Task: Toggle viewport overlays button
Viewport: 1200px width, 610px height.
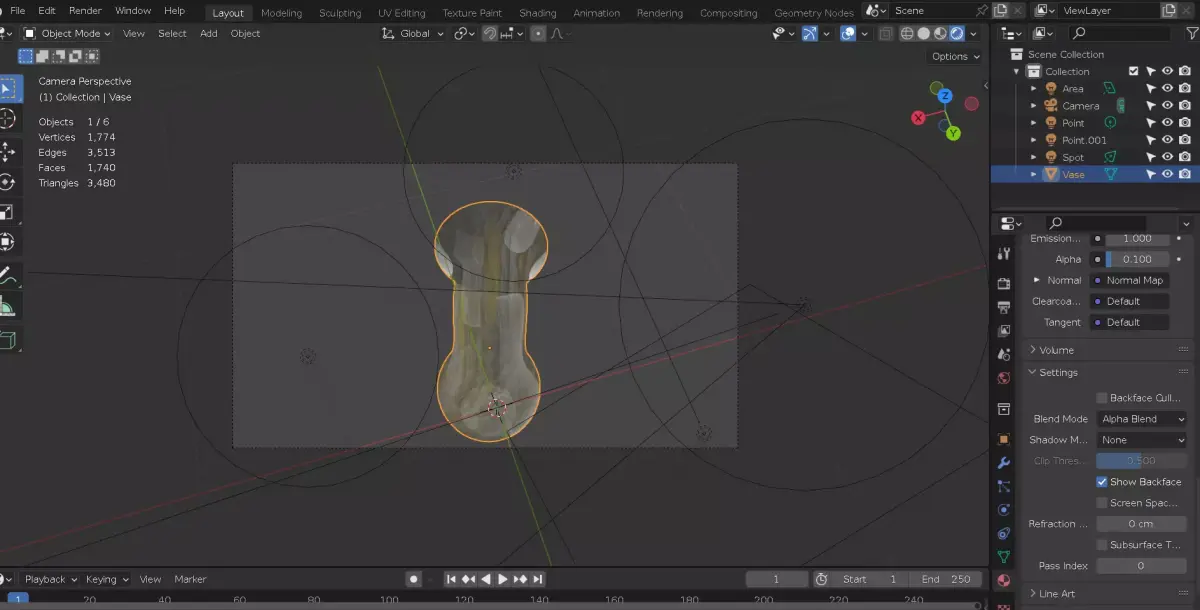Action: coord(848,33)
